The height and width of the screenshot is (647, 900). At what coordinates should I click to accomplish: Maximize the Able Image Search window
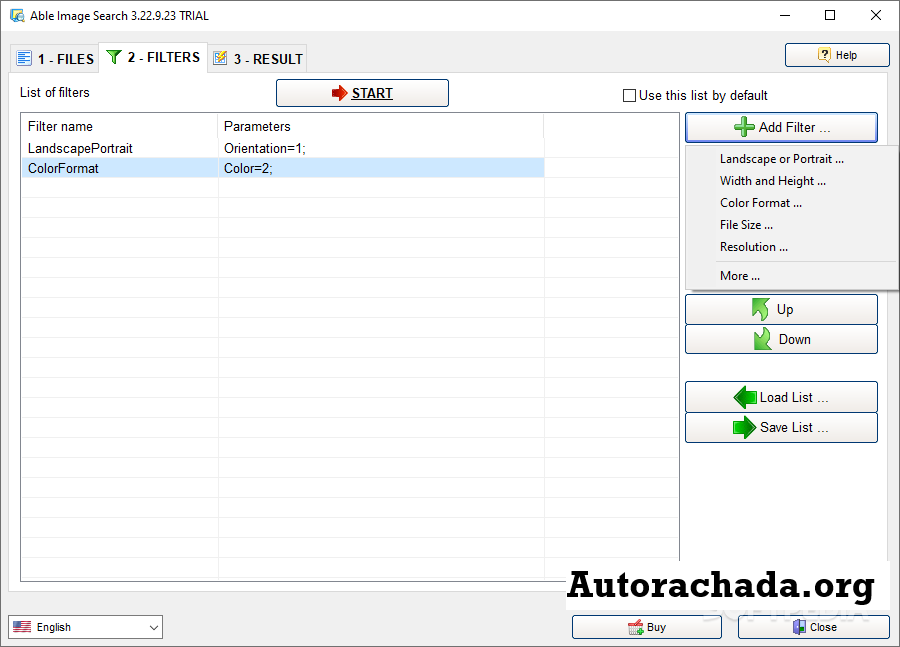(x=830, y=16)
